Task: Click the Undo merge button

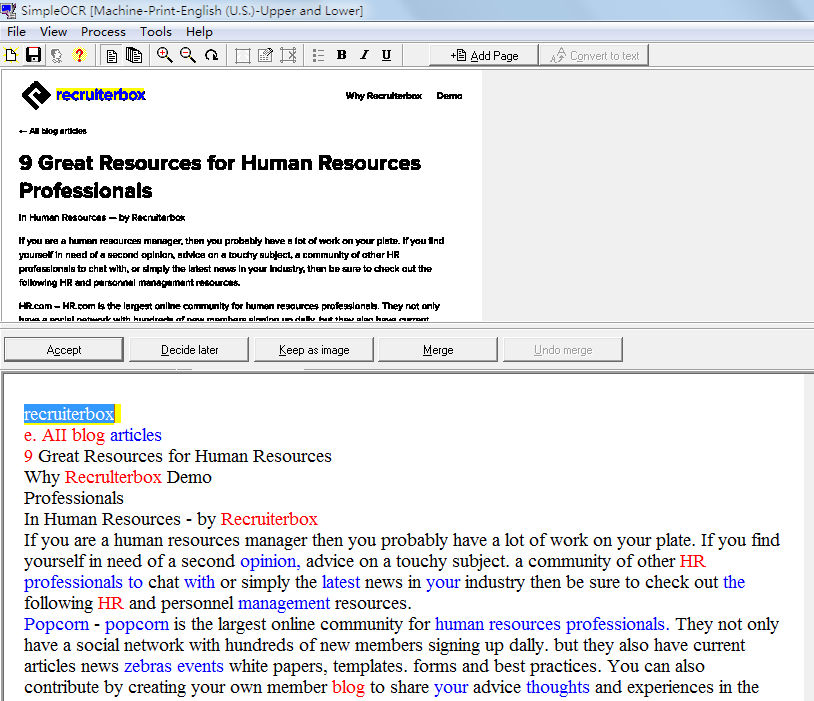Action: coord(563,349)
